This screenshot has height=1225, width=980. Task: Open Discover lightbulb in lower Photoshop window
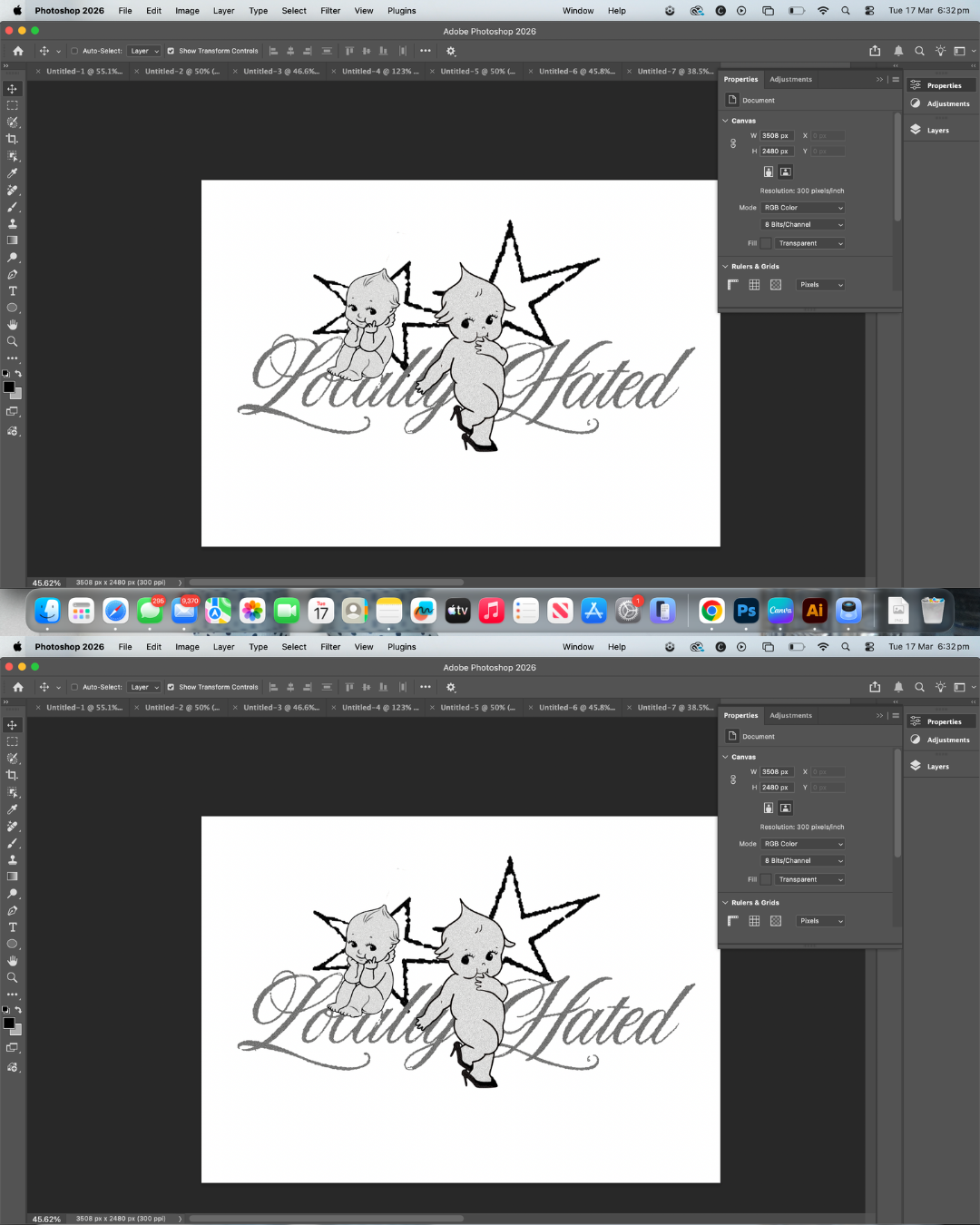tap(940, 687)
